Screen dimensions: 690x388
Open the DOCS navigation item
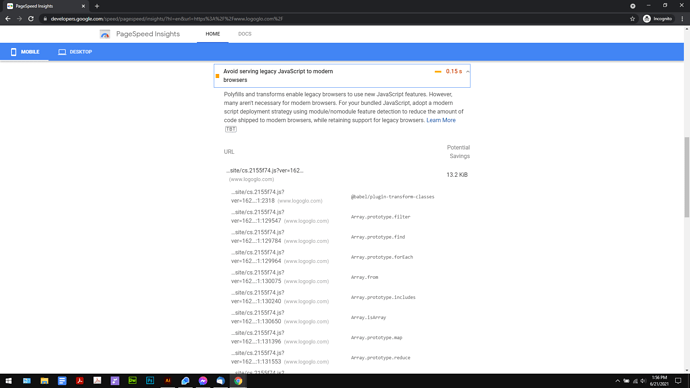[245, 34]
